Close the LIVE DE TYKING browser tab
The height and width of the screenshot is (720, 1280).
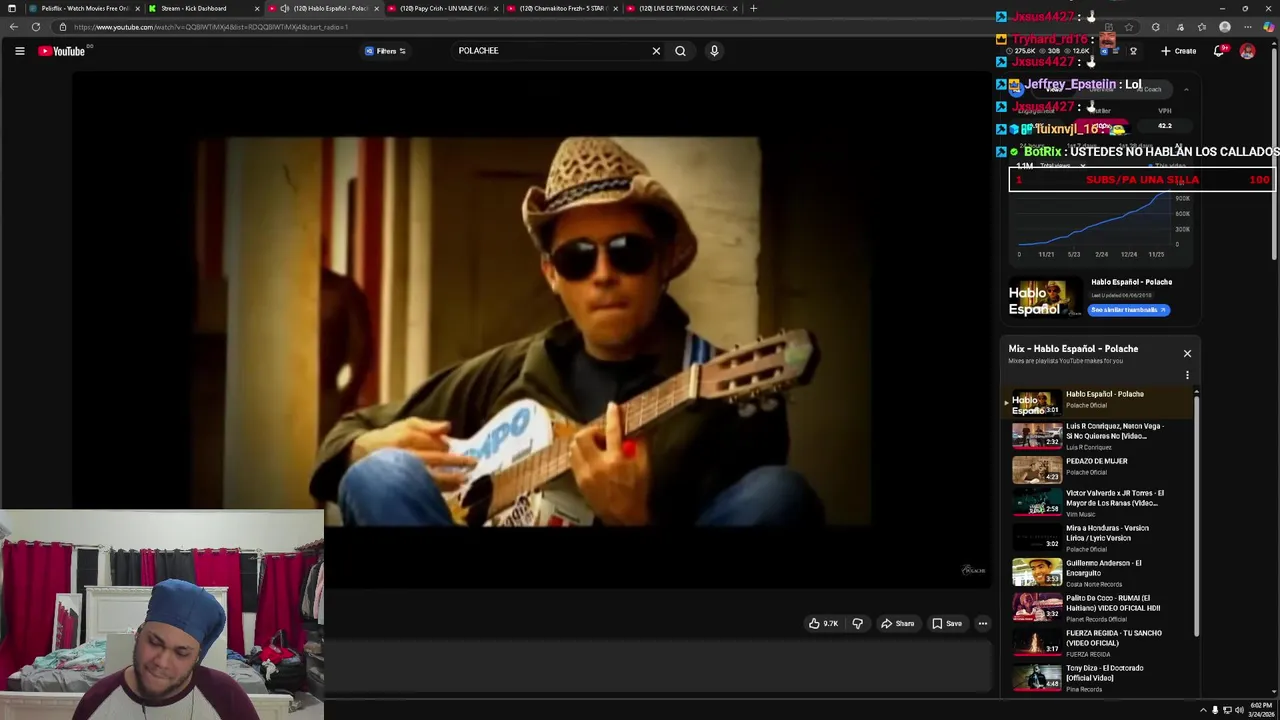735,8
